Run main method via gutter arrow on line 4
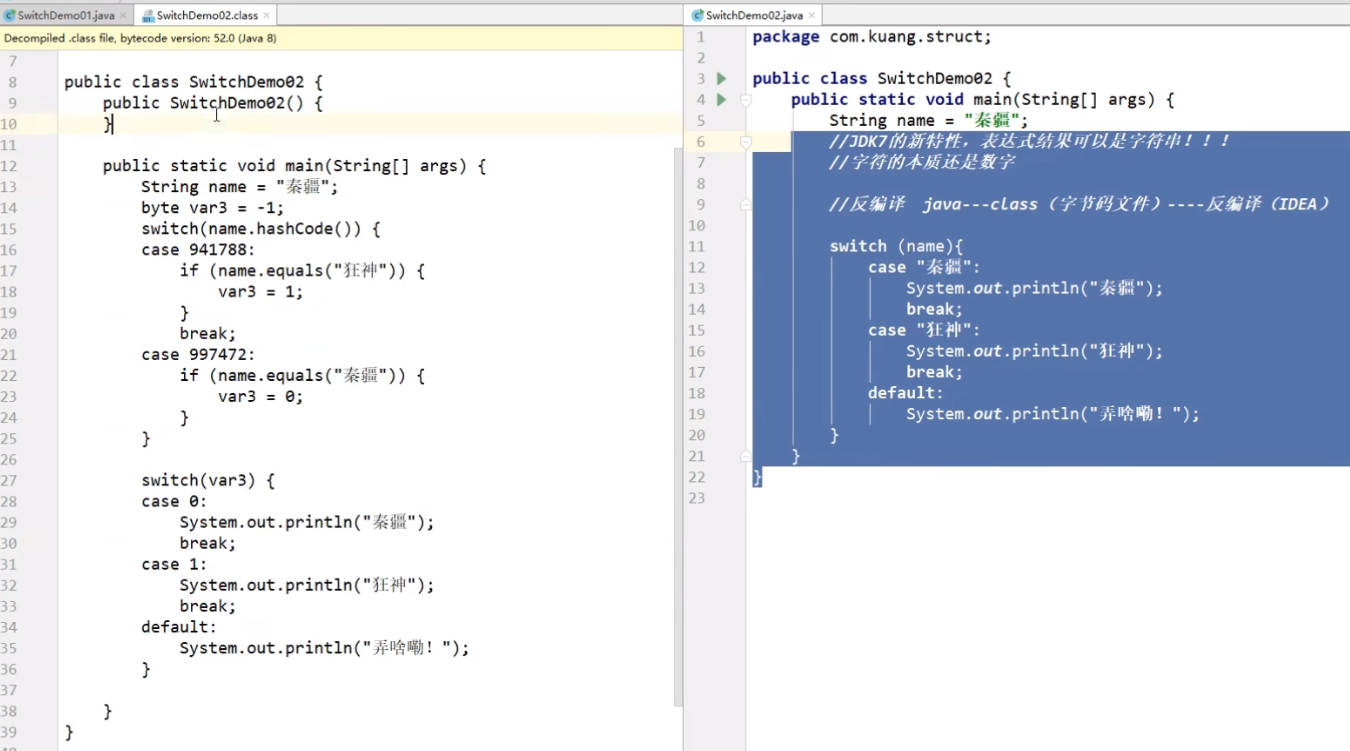Viewport: 1350px width, 751px height. click(721, 99)
